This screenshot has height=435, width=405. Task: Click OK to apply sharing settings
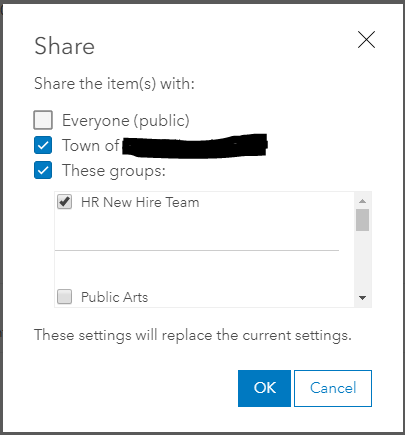[264, 388]
